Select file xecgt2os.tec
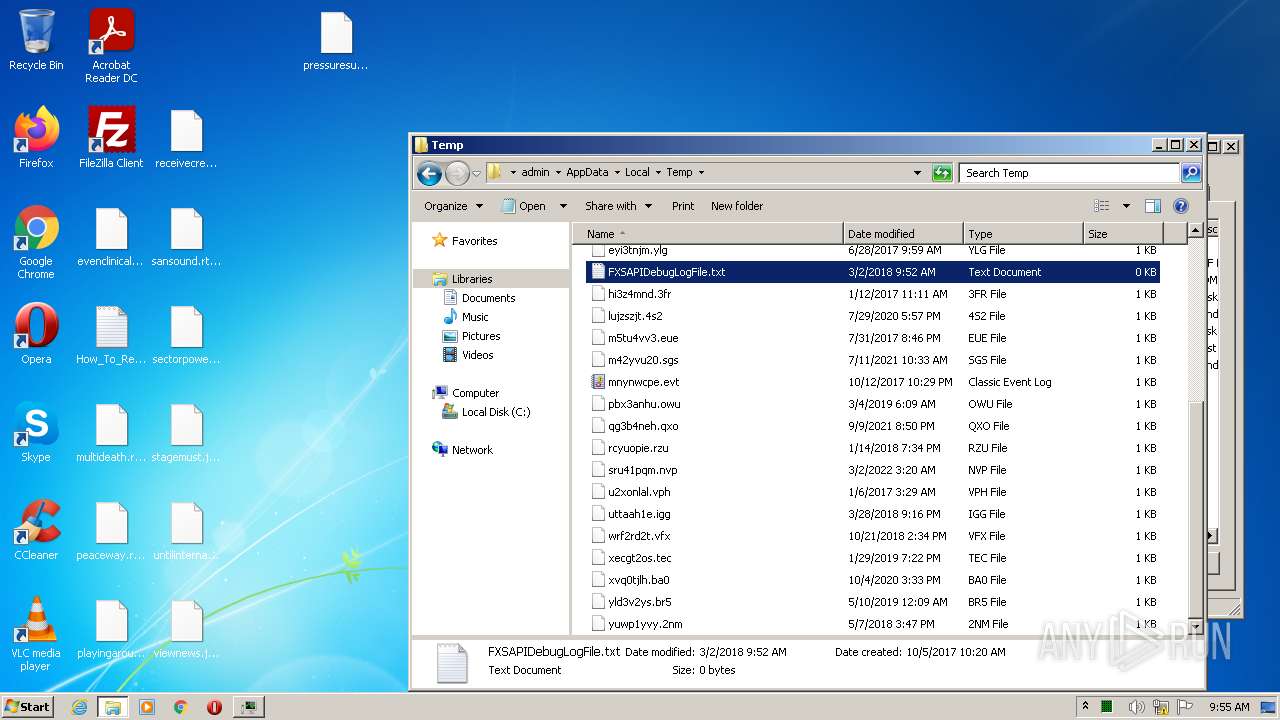The height and width of the screenshot is (720, 1280). (872, 558)
